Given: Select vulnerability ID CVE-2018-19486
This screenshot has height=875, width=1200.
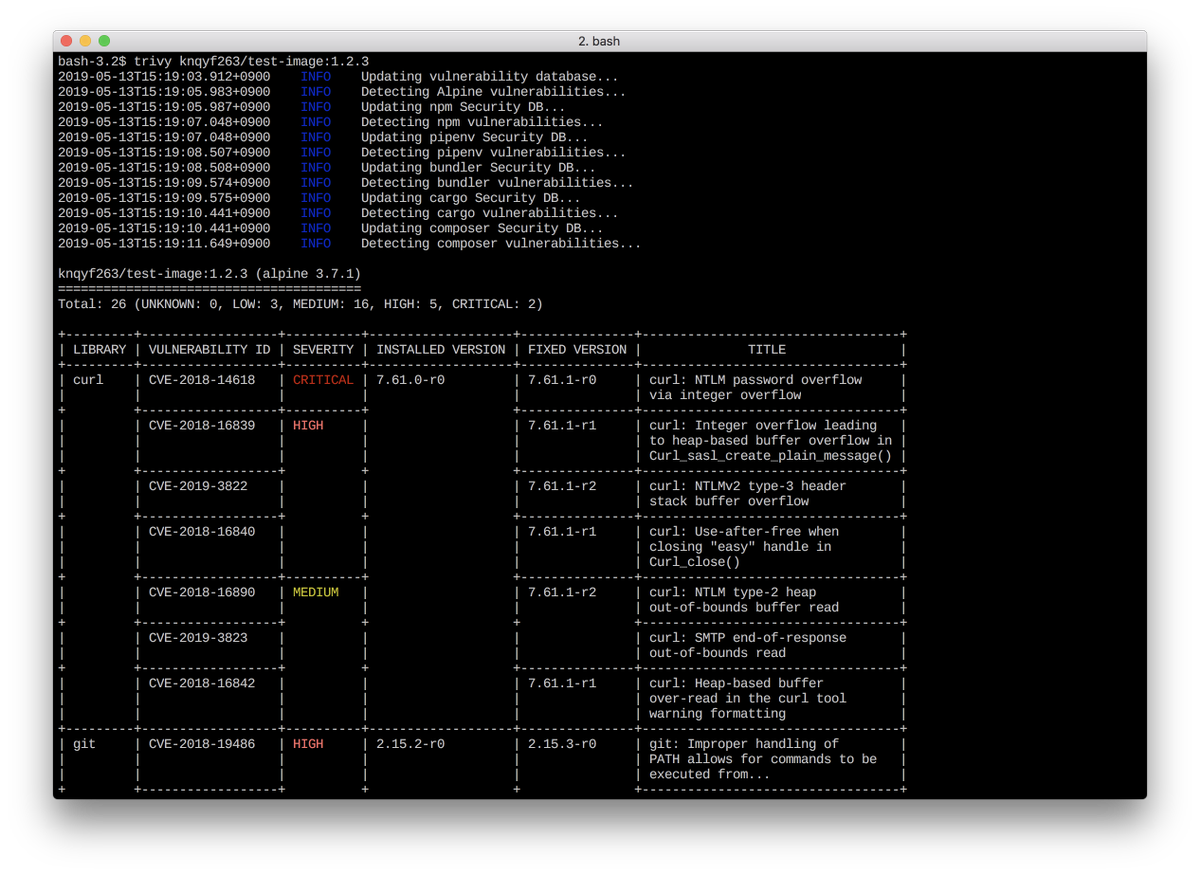Looking at the screenshot, I should click(x=202, y=744).
